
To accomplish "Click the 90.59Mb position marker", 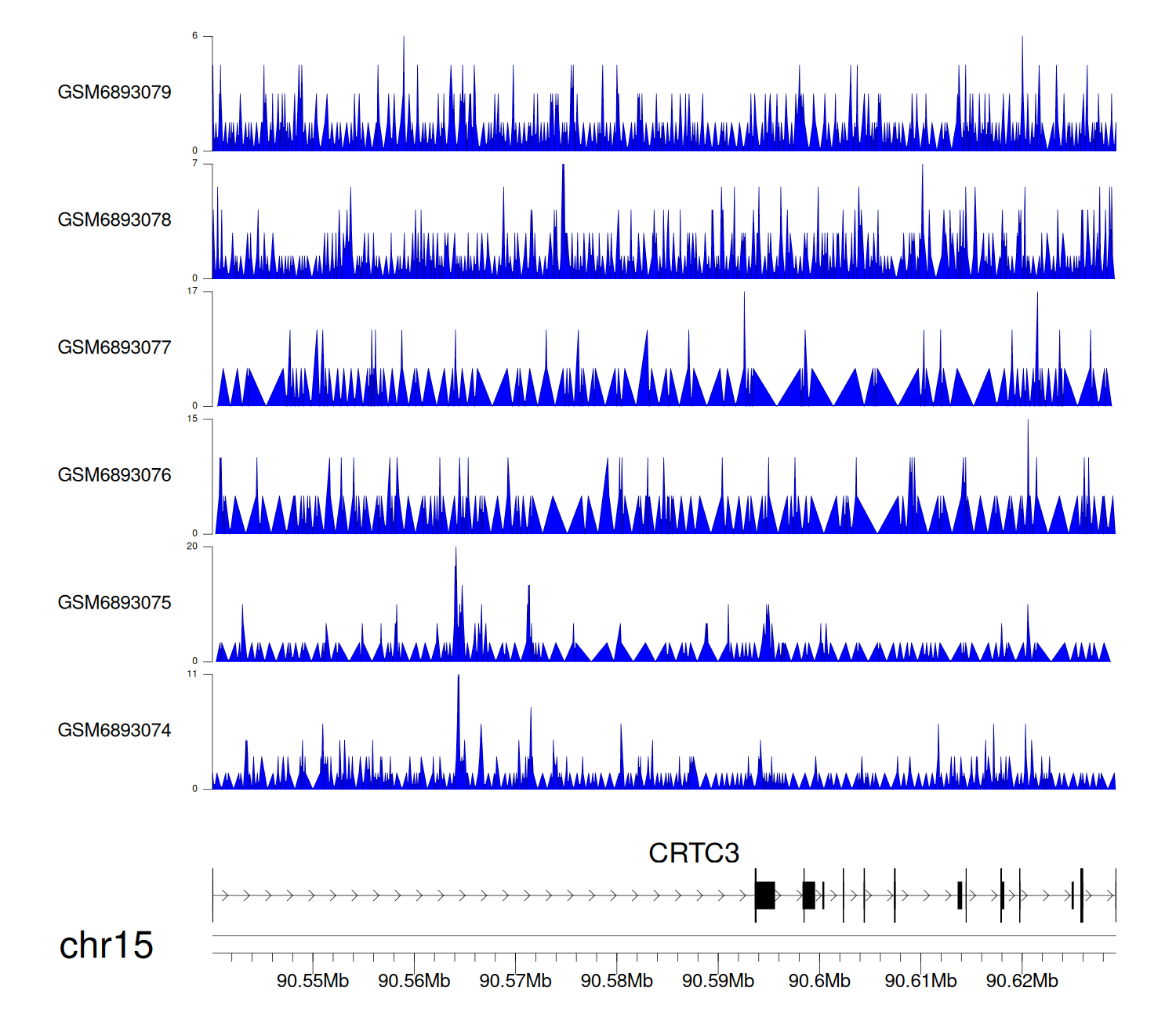I will [x=718, y=981].
